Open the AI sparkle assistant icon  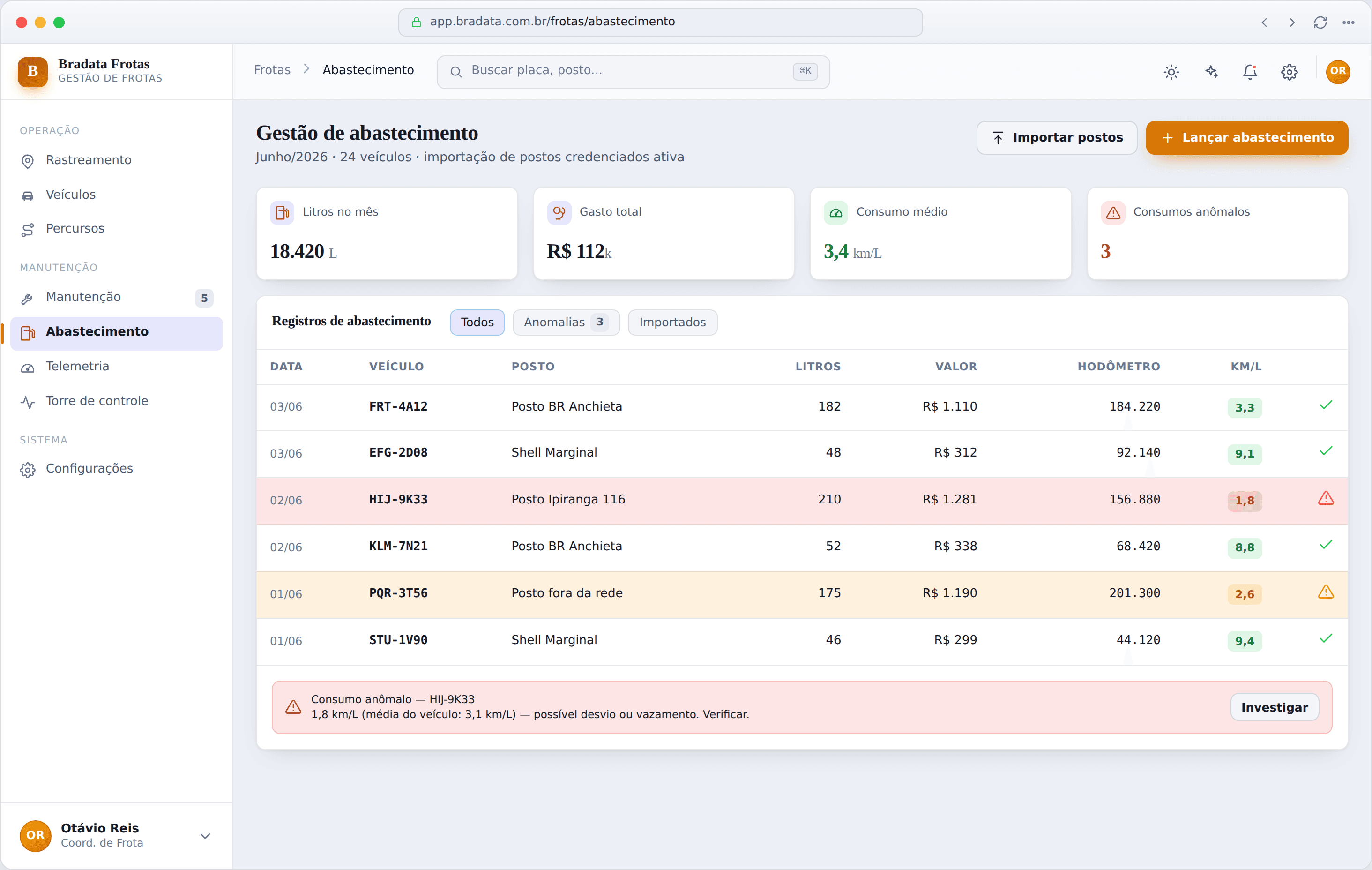(x=1211, y=72)
